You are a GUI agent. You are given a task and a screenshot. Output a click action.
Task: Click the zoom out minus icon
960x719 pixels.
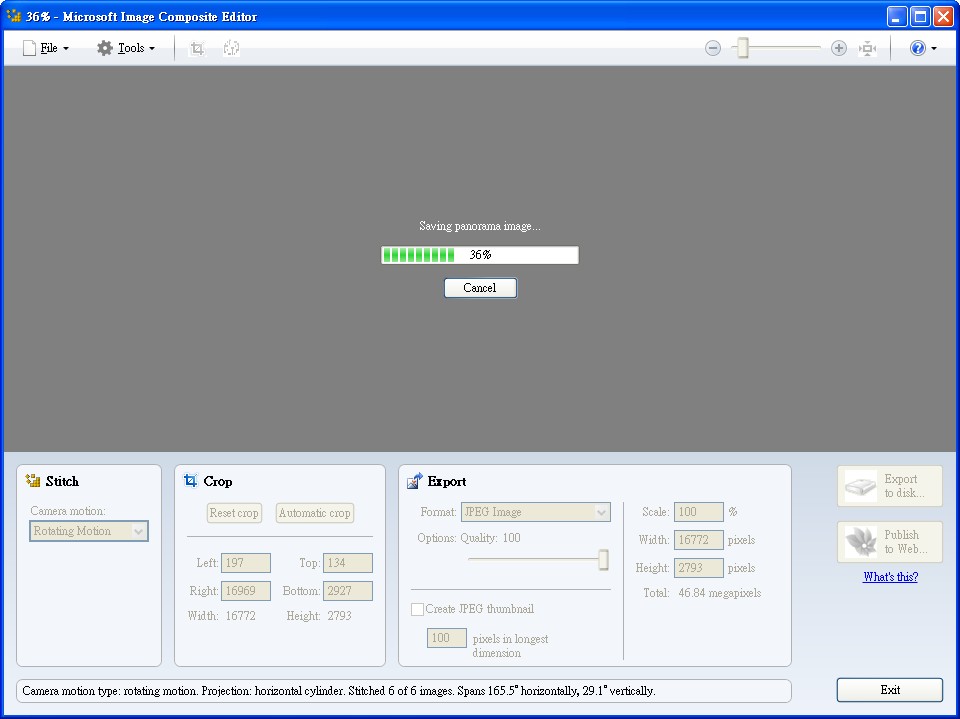click(713, 48)
